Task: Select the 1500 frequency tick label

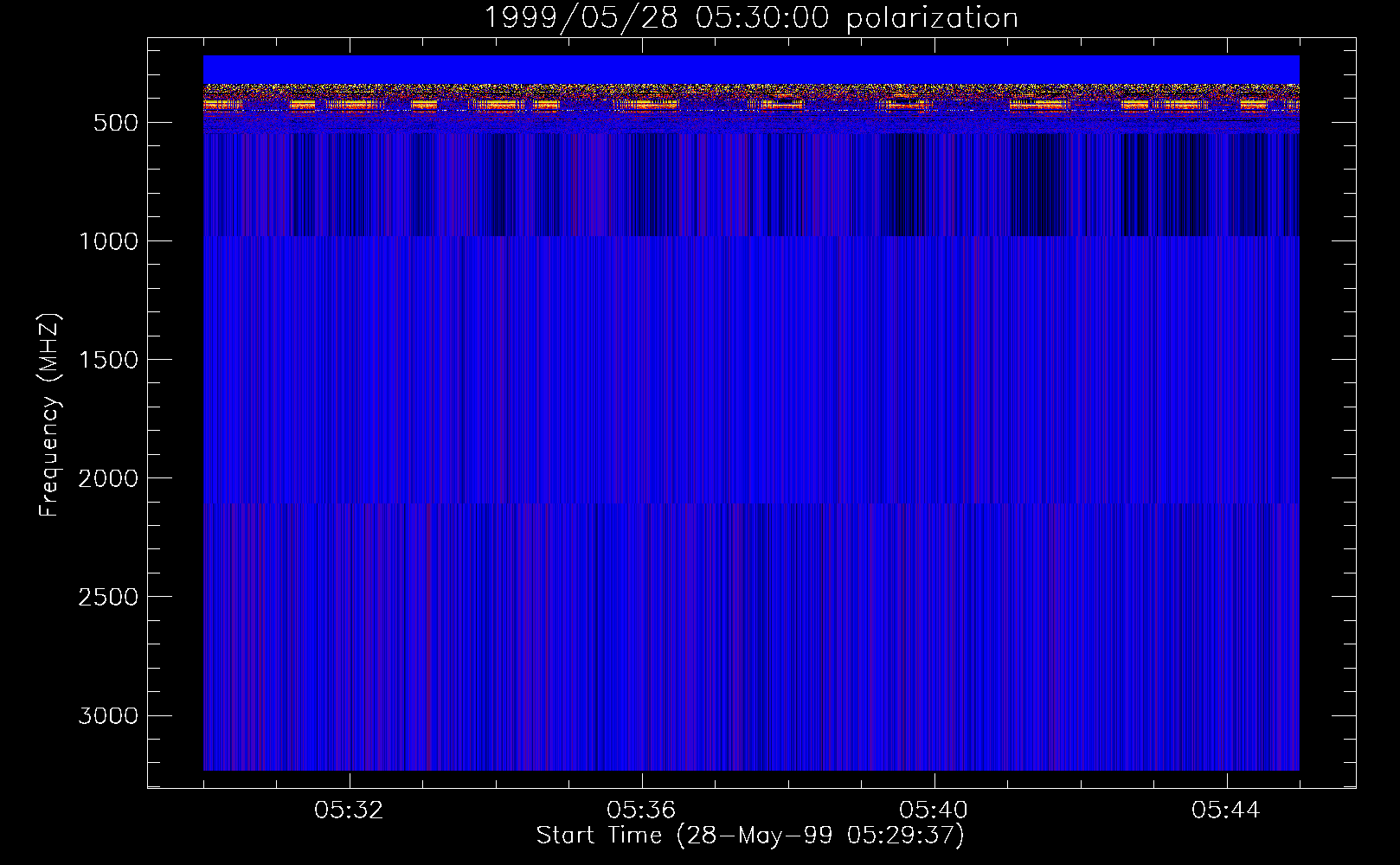Action: click(108, 360)
